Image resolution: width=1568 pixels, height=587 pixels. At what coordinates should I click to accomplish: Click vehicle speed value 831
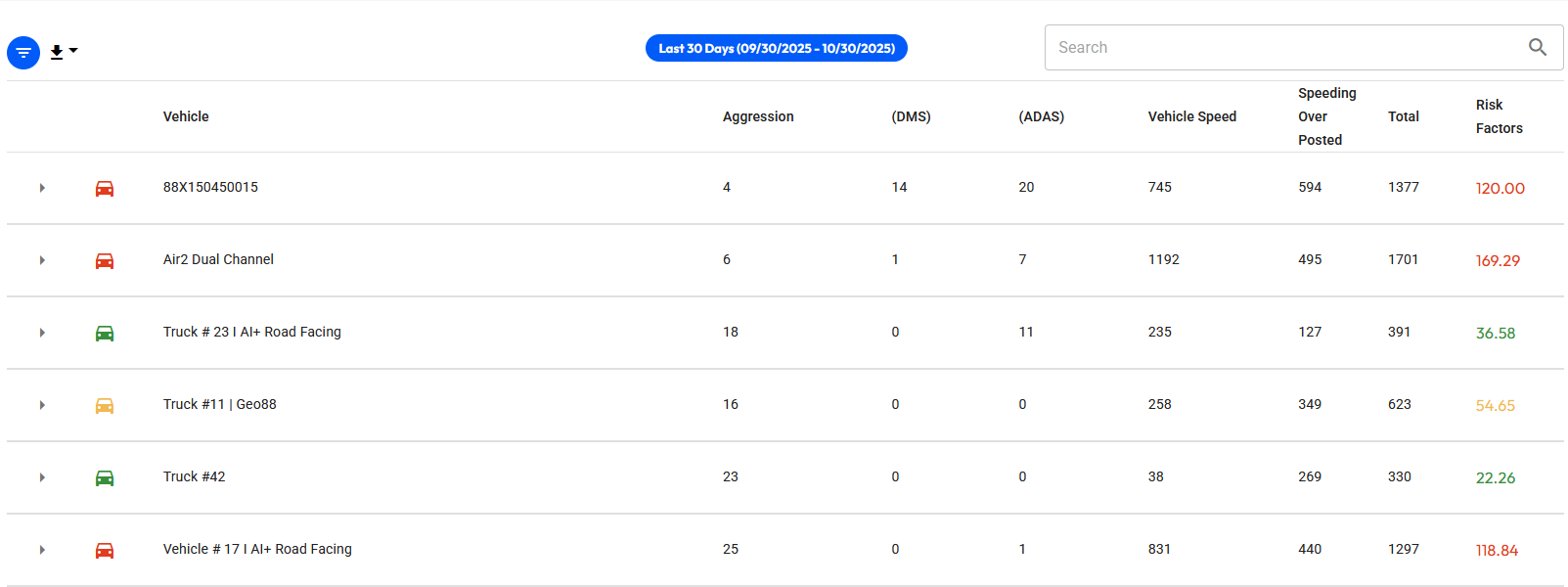tap(1159, 549)
